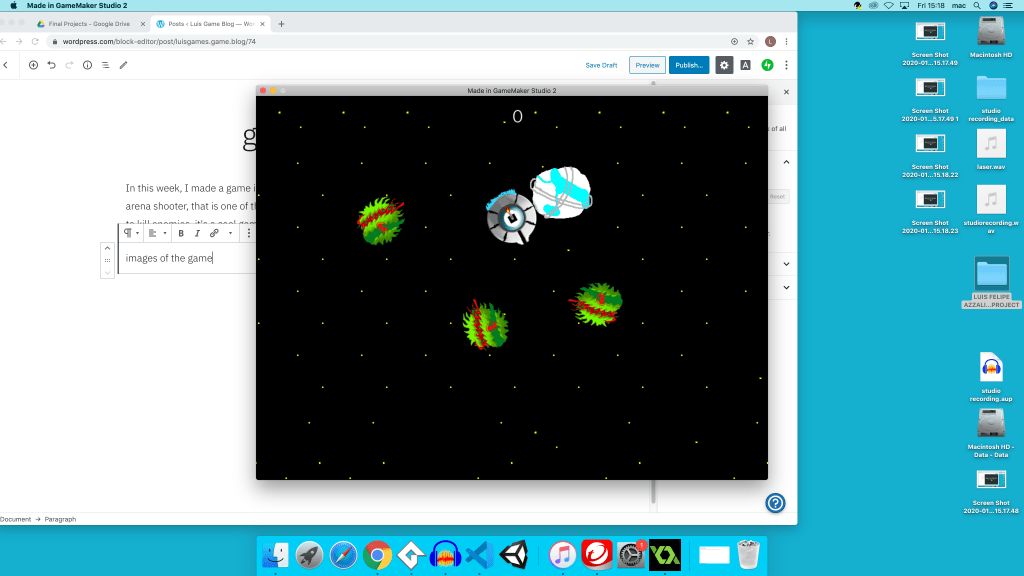Insert a link in the paragraph

click(214, 233)
